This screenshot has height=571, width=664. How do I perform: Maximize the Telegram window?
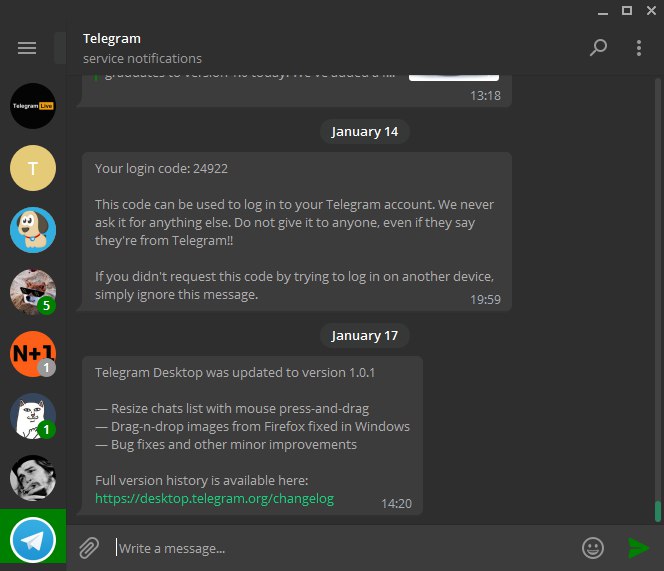(x=627, y=11)
